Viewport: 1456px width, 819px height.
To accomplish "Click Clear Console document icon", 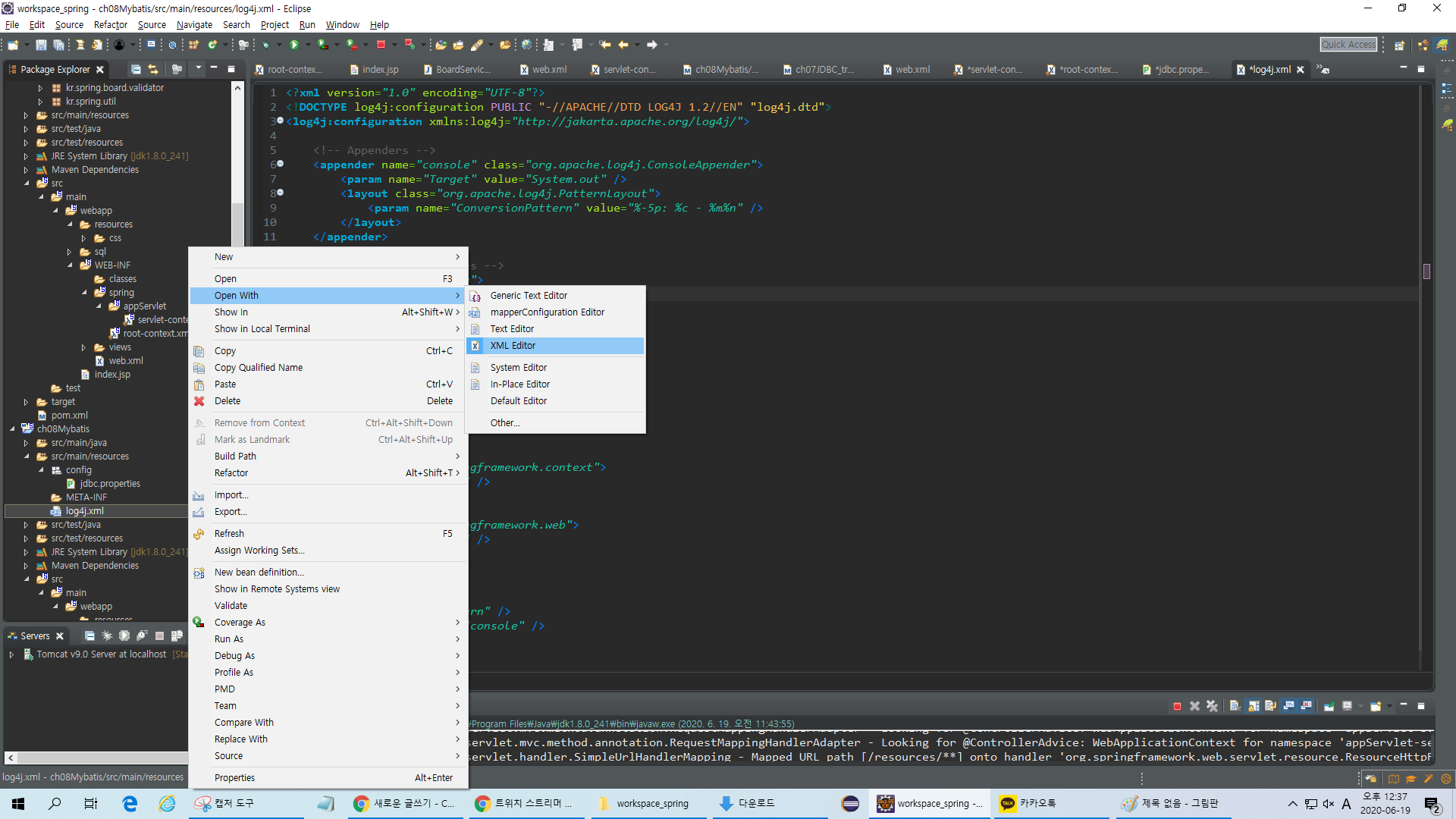I will point(1234,706).
